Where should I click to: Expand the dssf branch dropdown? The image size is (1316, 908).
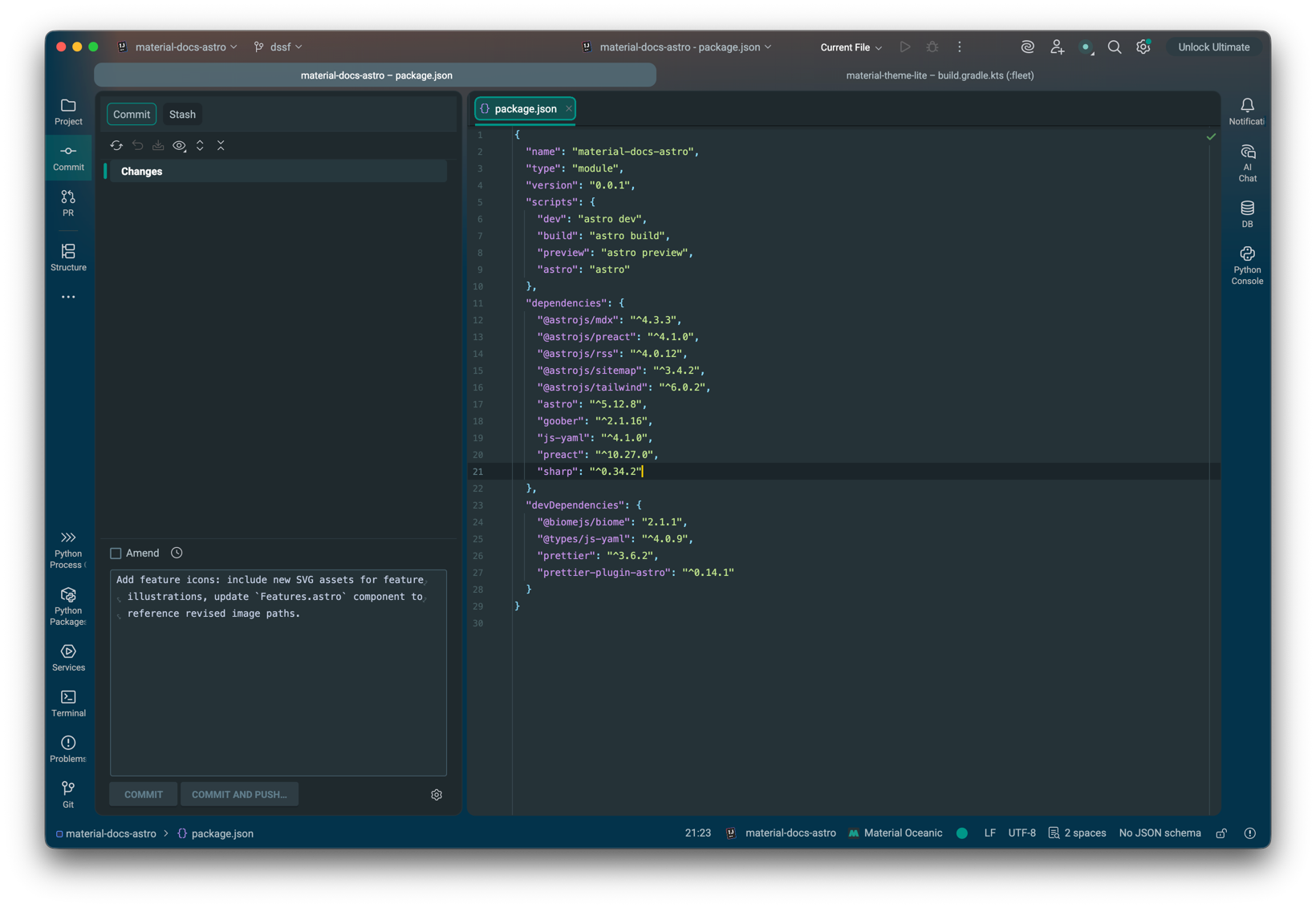coord(279,47)
